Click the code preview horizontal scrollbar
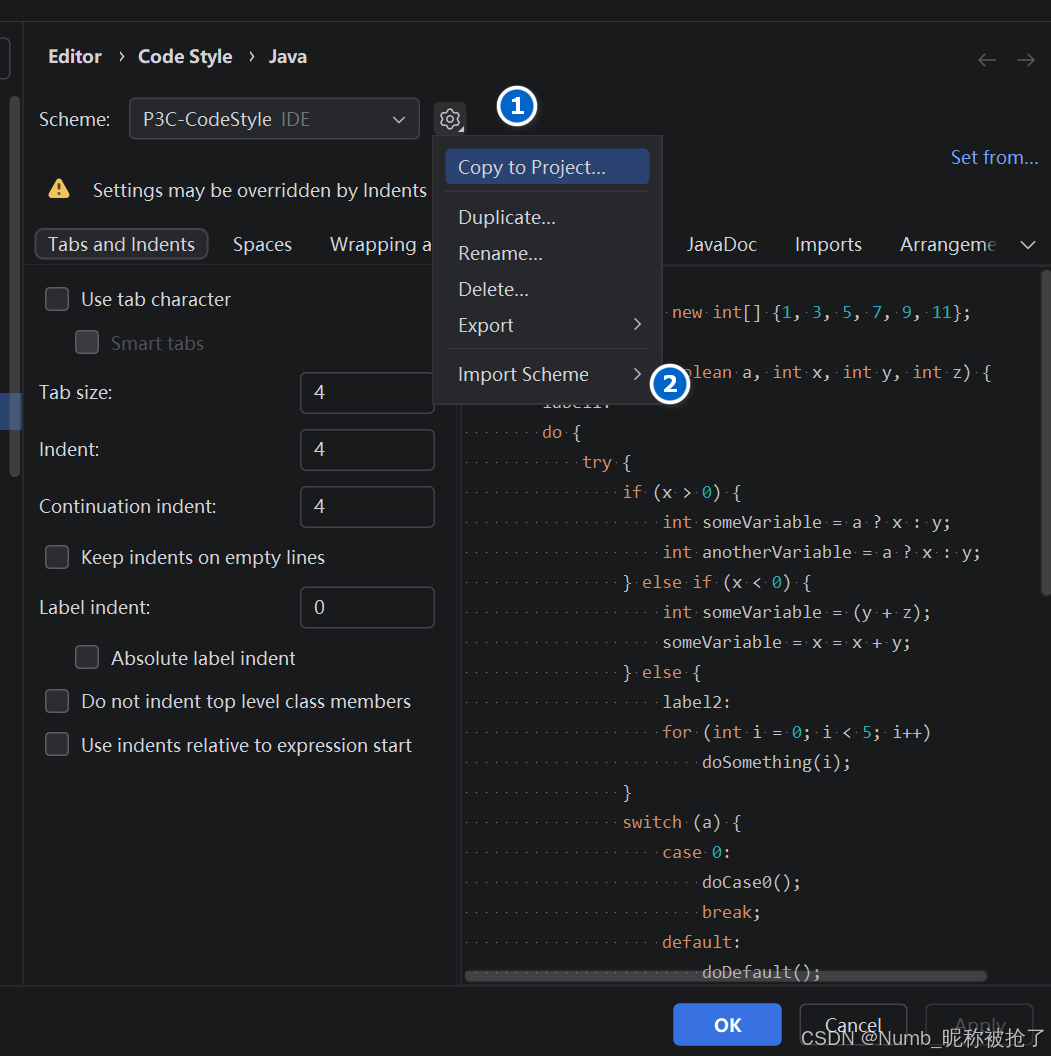The image size is (1051, 1056). (x=726, y=976)
